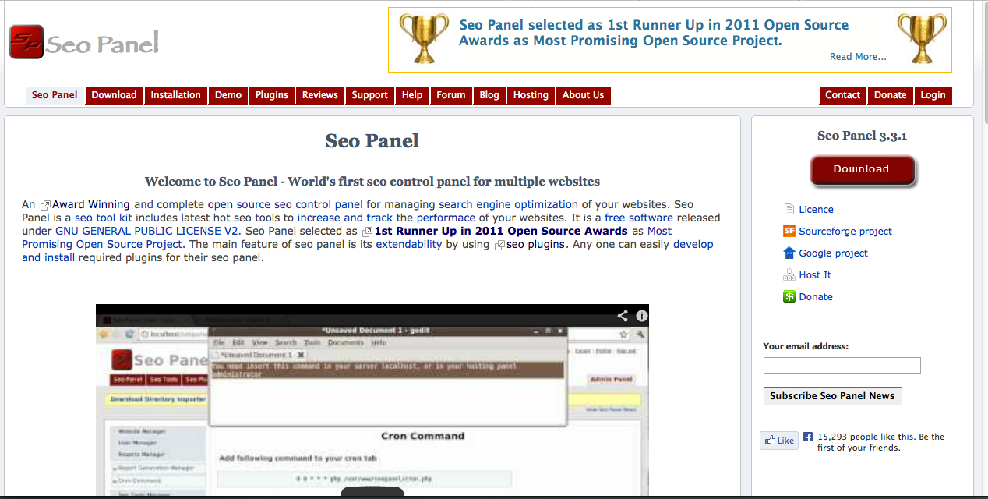Open the Installation menu item
The image size is (988, 499).
pyautogui.click(x=175, y=95)
